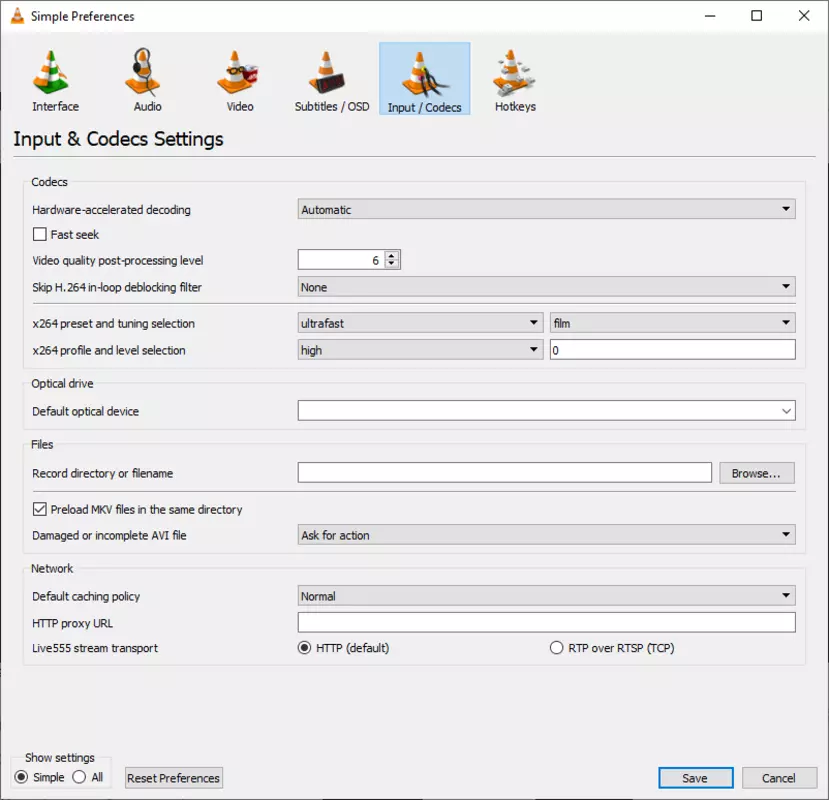
Task: Click the Live555 stream transport label
Action: pos(95,648)
